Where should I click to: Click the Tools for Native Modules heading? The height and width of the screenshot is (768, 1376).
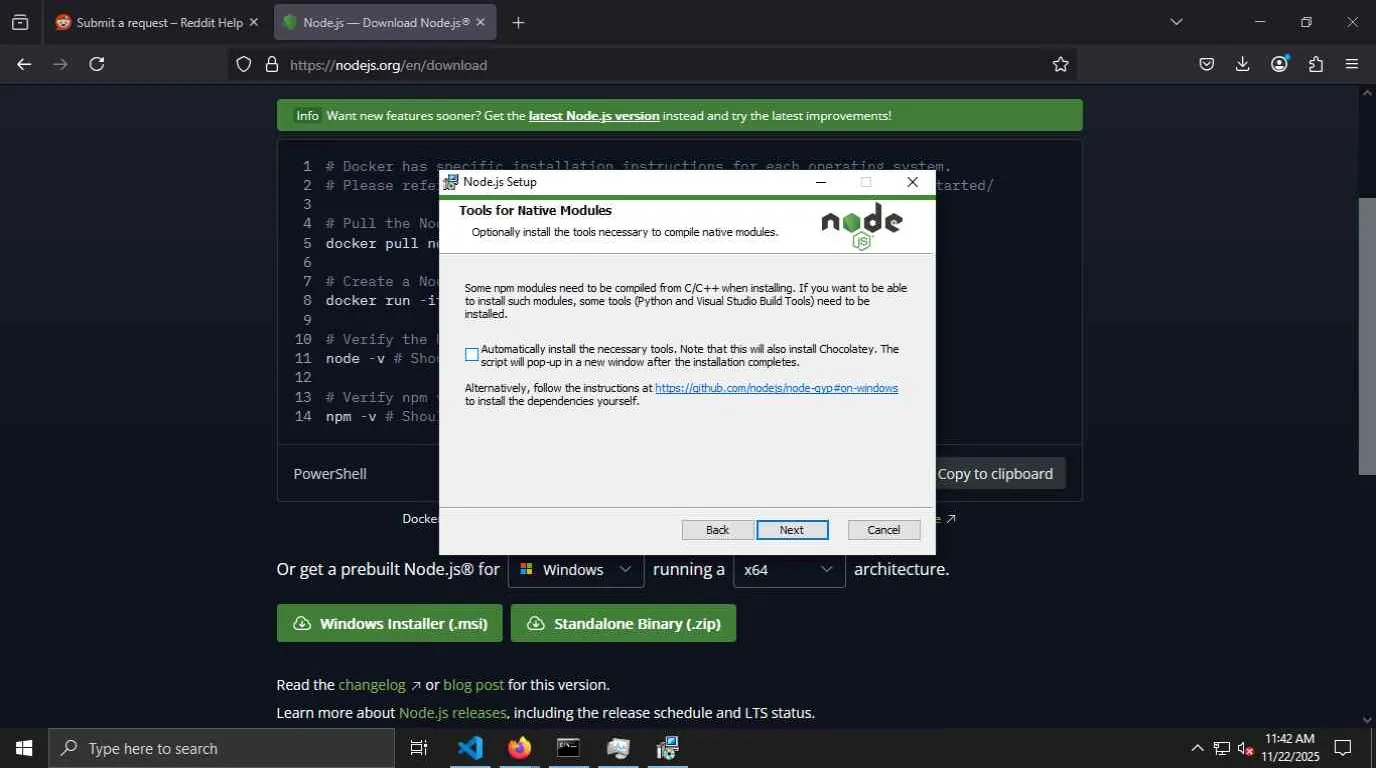[535, 211]
